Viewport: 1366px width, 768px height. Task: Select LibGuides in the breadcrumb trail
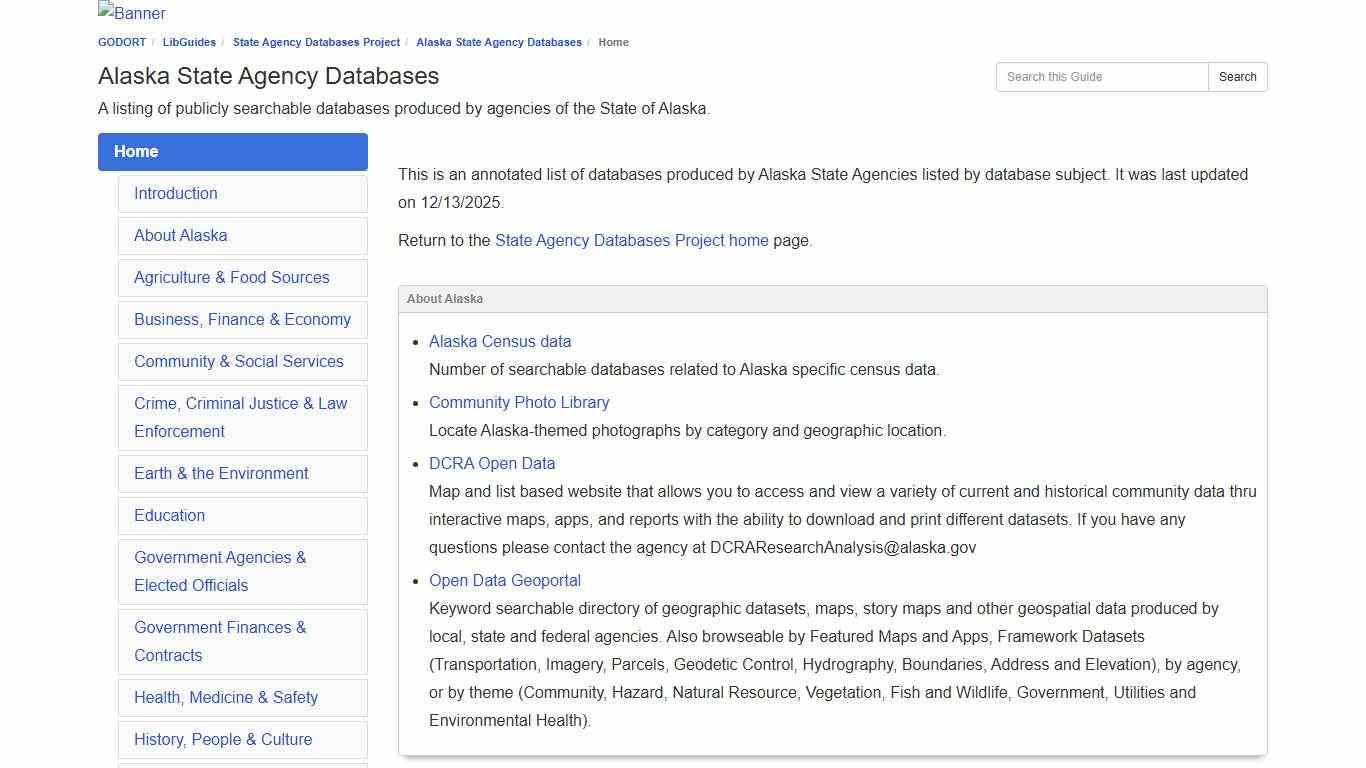click(x=188, y=42)
